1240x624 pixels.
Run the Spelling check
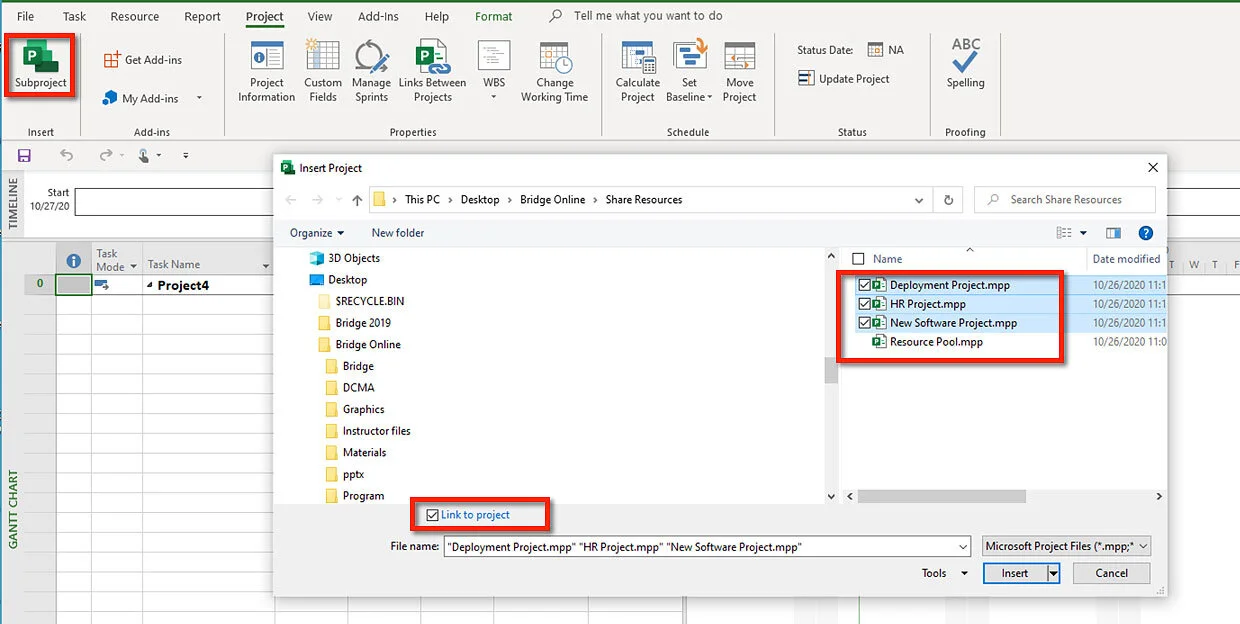point(966,64)
